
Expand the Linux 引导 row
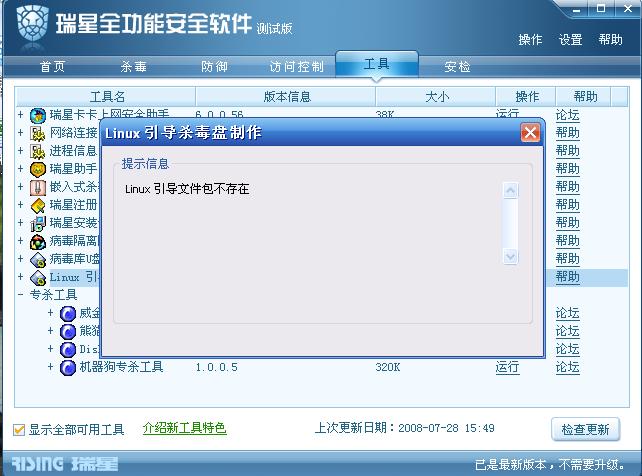tap(20, 276)
